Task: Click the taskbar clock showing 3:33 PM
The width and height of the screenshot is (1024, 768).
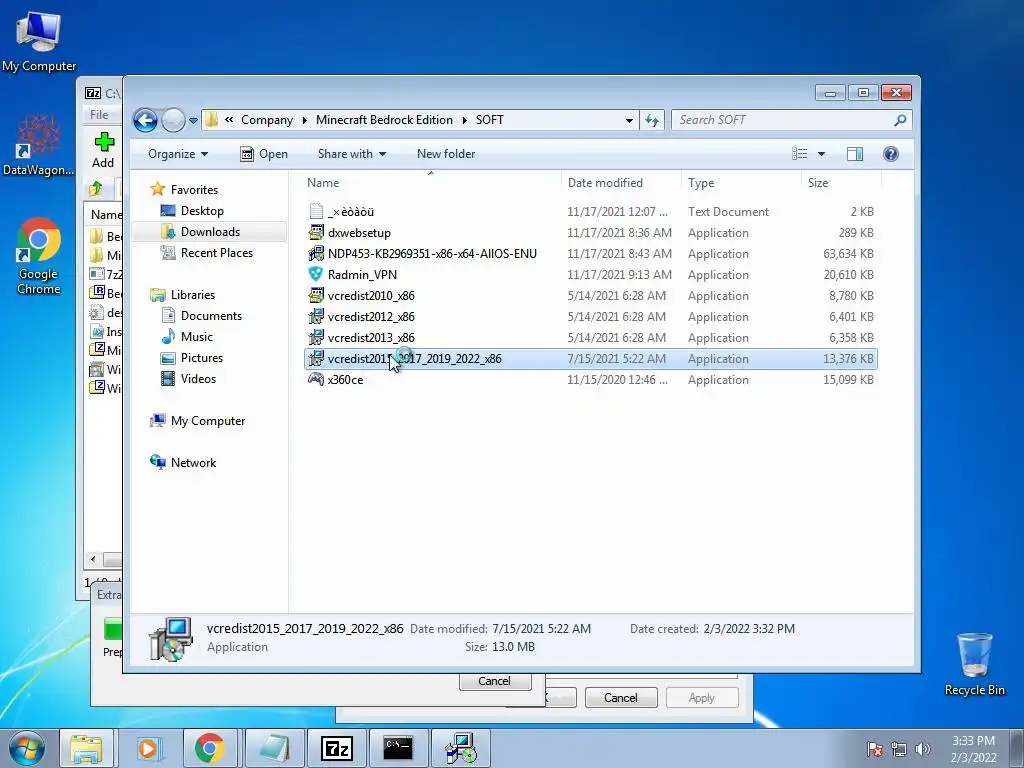Action: tap(973, 749)
